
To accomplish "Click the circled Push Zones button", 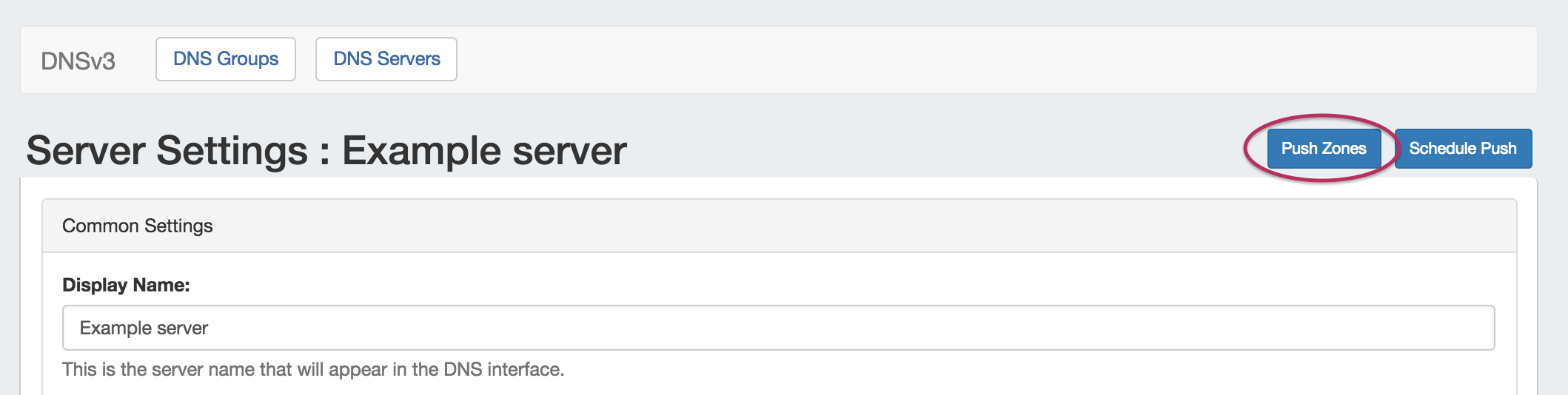I will click(x=1324, y=149).
